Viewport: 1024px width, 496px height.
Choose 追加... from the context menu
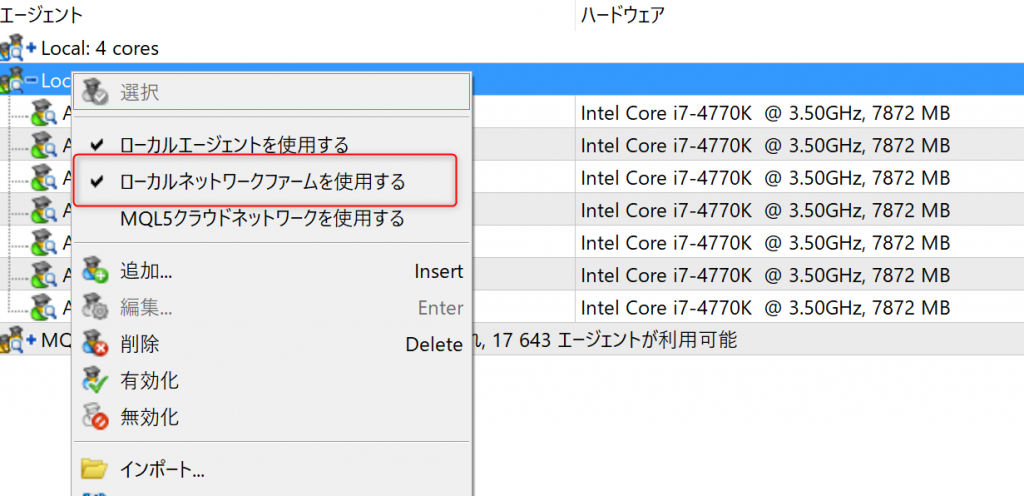coord(146,271)
